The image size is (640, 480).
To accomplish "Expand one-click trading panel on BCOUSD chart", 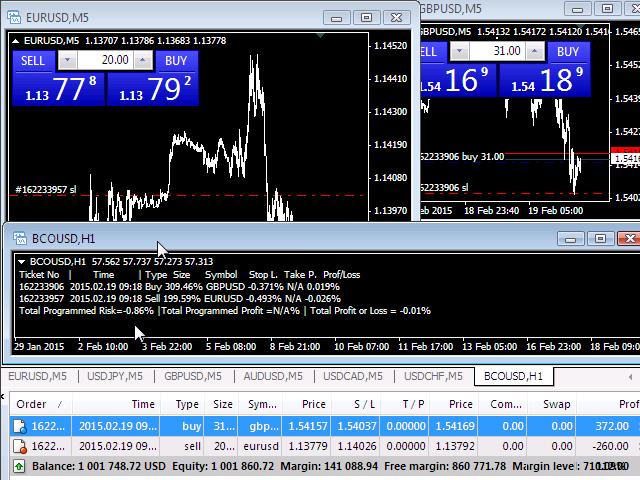I will [x=22, y=262].
